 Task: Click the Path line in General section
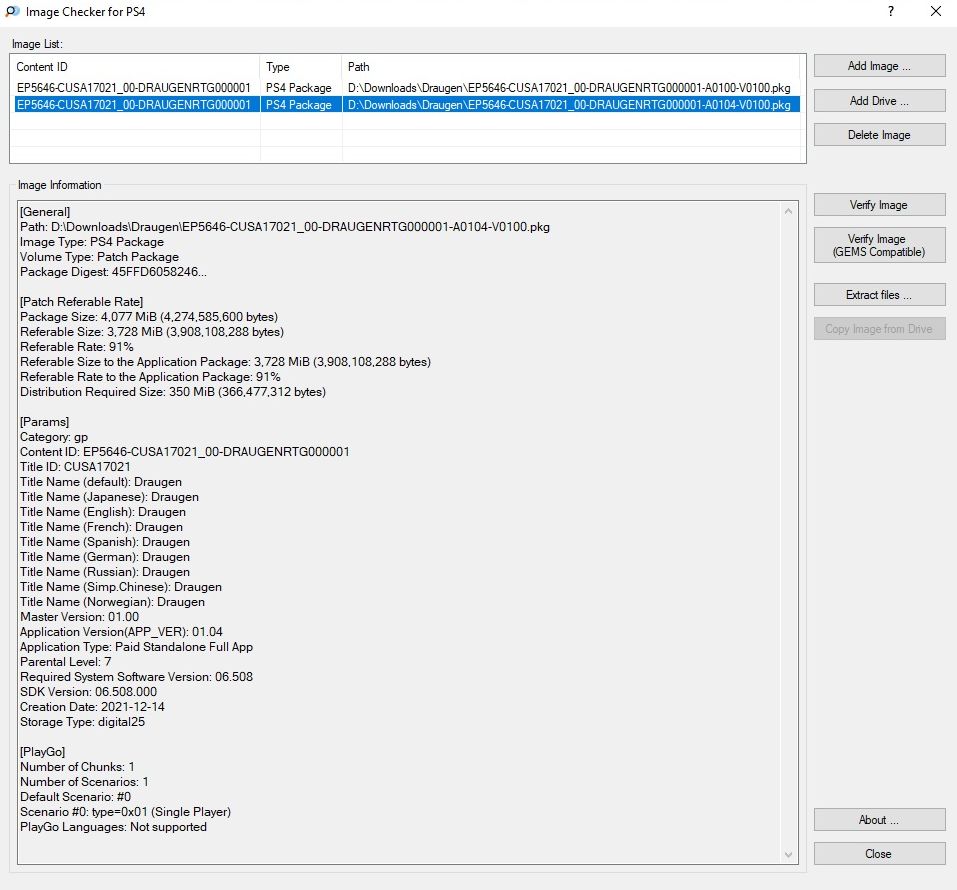(x=285, y=227)
